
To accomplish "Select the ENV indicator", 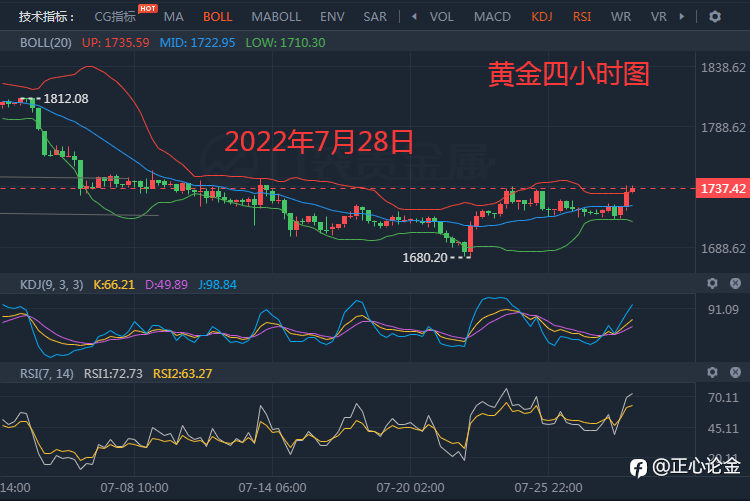I will 332,17.
